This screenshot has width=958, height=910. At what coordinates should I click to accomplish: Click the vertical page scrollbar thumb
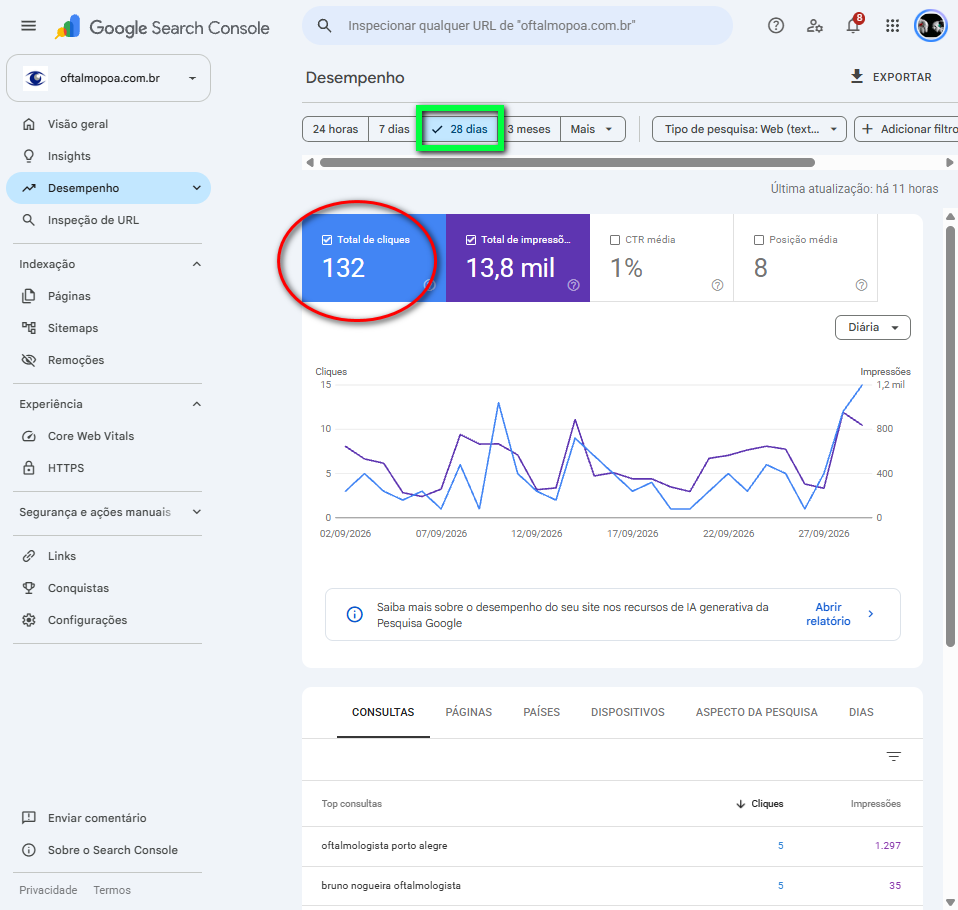950,436
